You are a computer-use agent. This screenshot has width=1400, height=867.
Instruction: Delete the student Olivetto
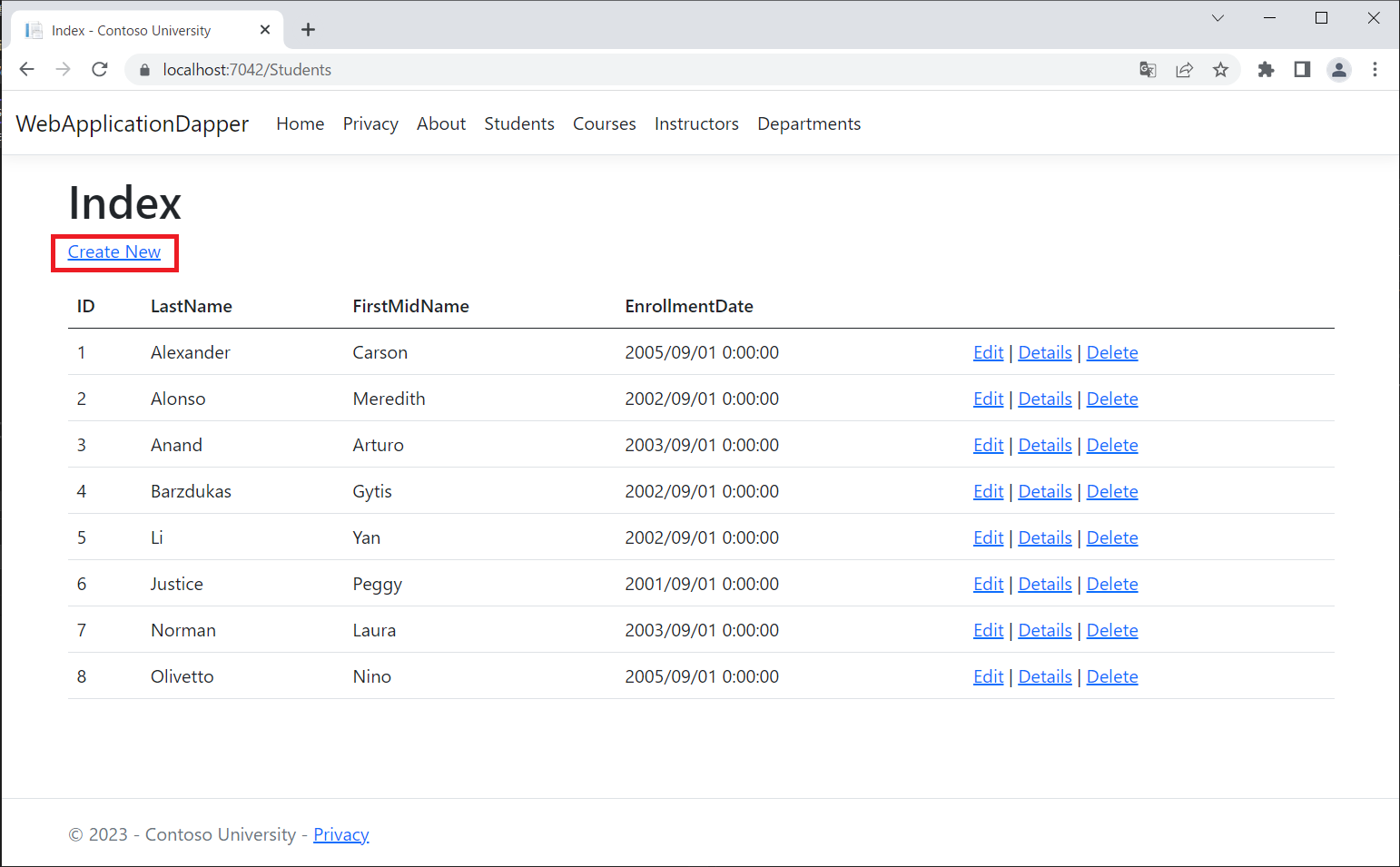click(x=1111, y=677)
